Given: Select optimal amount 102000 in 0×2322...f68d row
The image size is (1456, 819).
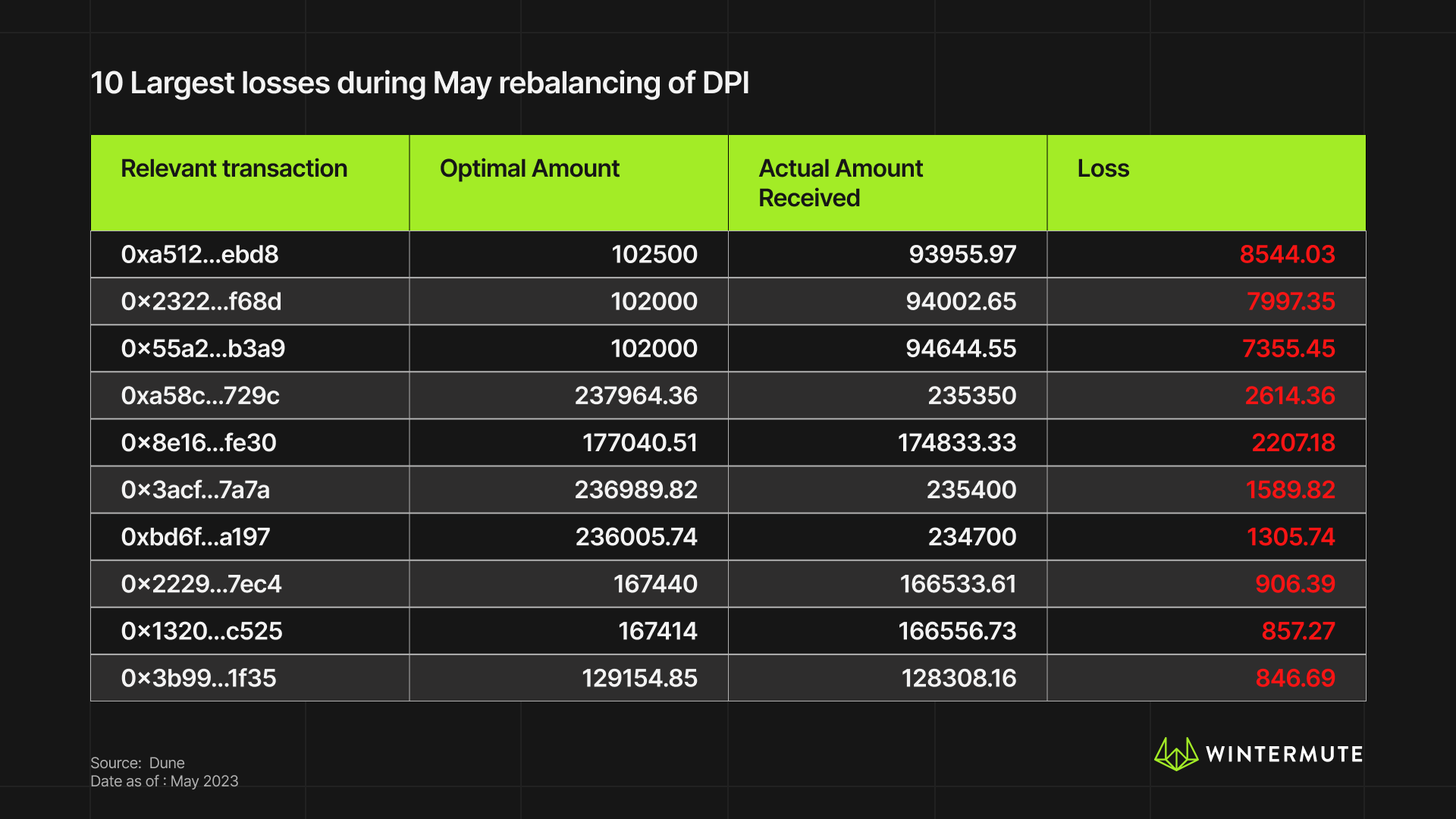Looking at the screenshot, I should coord(654,301).
